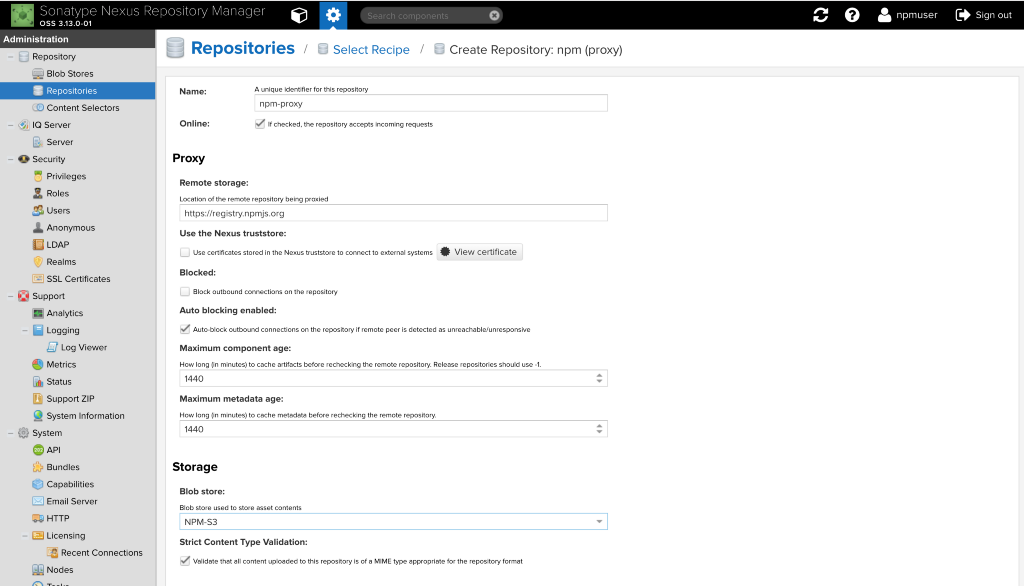Check Block outbound connections checkbox
The width and height of the screenshot is (1024, 586).
[185, 292]
